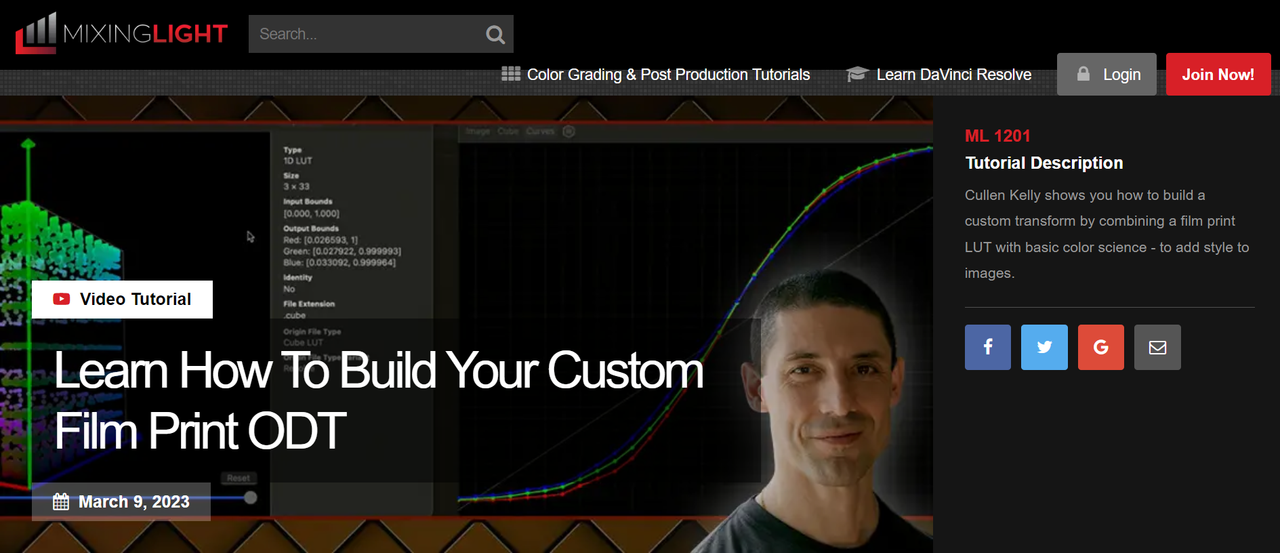Image resolution: width=1280 pixels, height=553 pixels.
Task: Open Learn DaVinci Resolve menu item
Action: point(939,74)
